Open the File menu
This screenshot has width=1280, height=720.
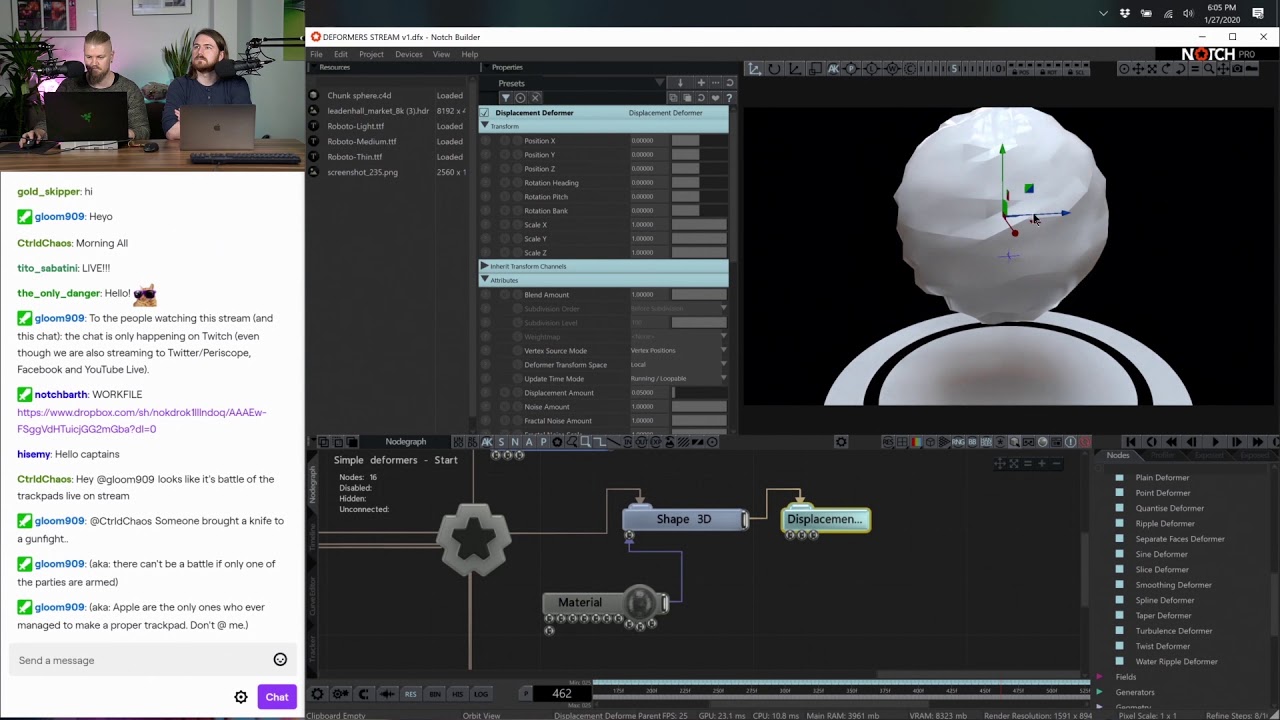coord(316,54)
